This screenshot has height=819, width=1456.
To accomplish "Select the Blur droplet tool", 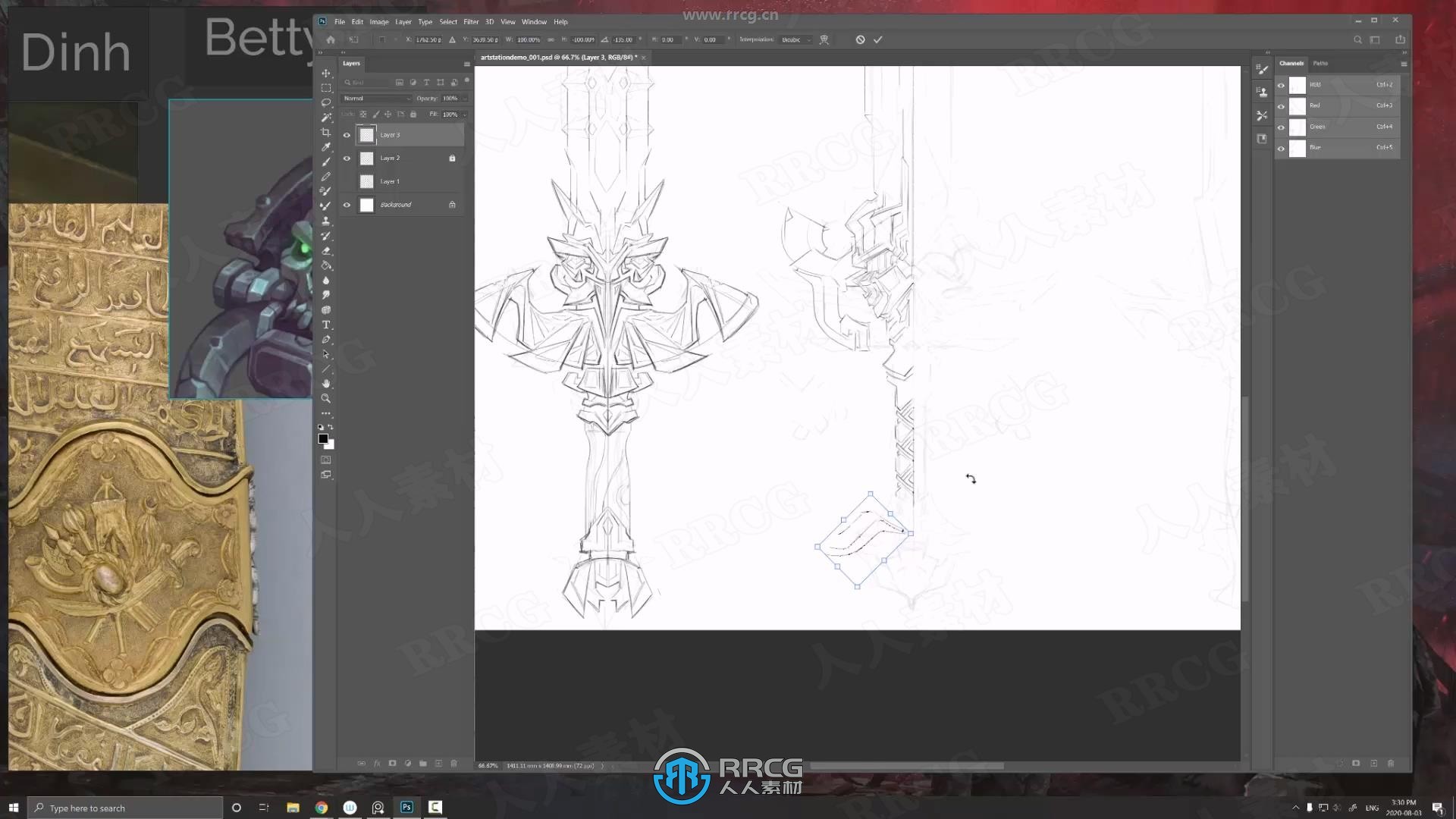I will click(326, 280).
